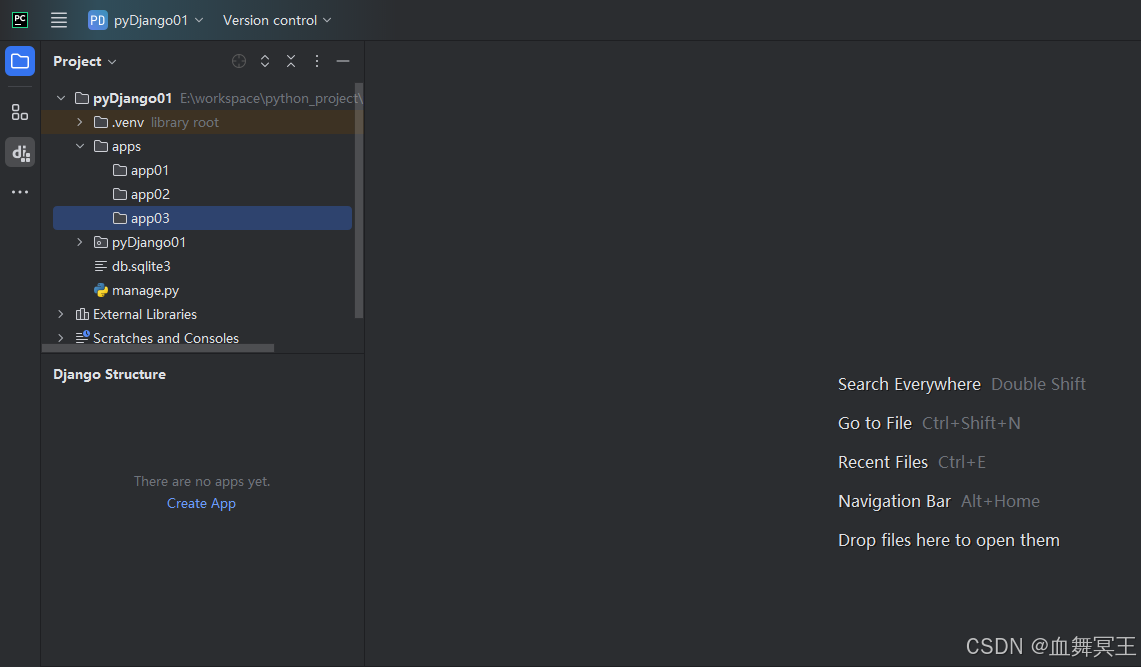Click the app02 folder icon
The image size is (1141, 667).
[120, 194]
